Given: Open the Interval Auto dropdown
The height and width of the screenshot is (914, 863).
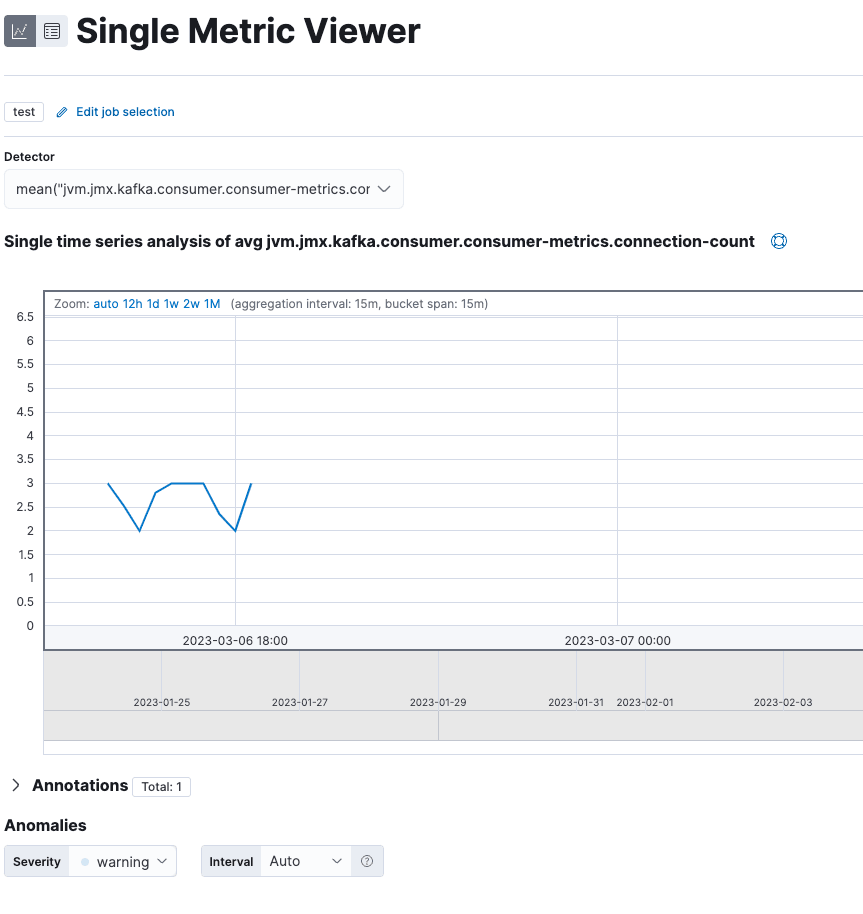Looking at the screenshot, I should coord(305,861).
